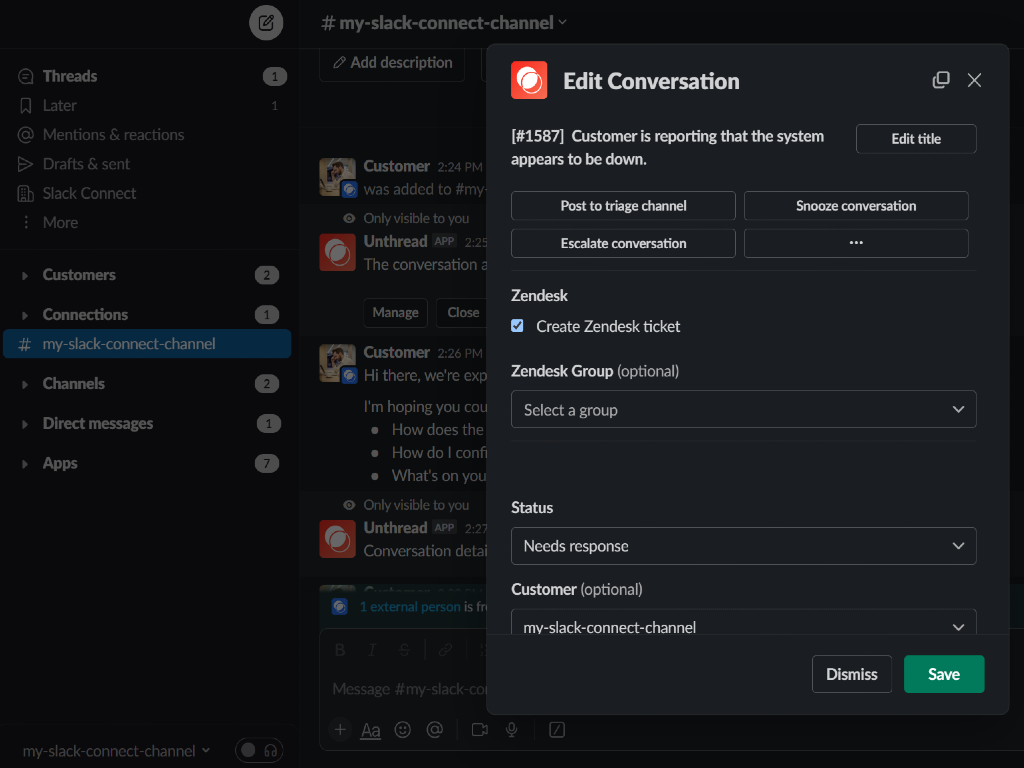Toggle the huddle headphones switch
1024x768 pixels.
(x=259, y=750)
